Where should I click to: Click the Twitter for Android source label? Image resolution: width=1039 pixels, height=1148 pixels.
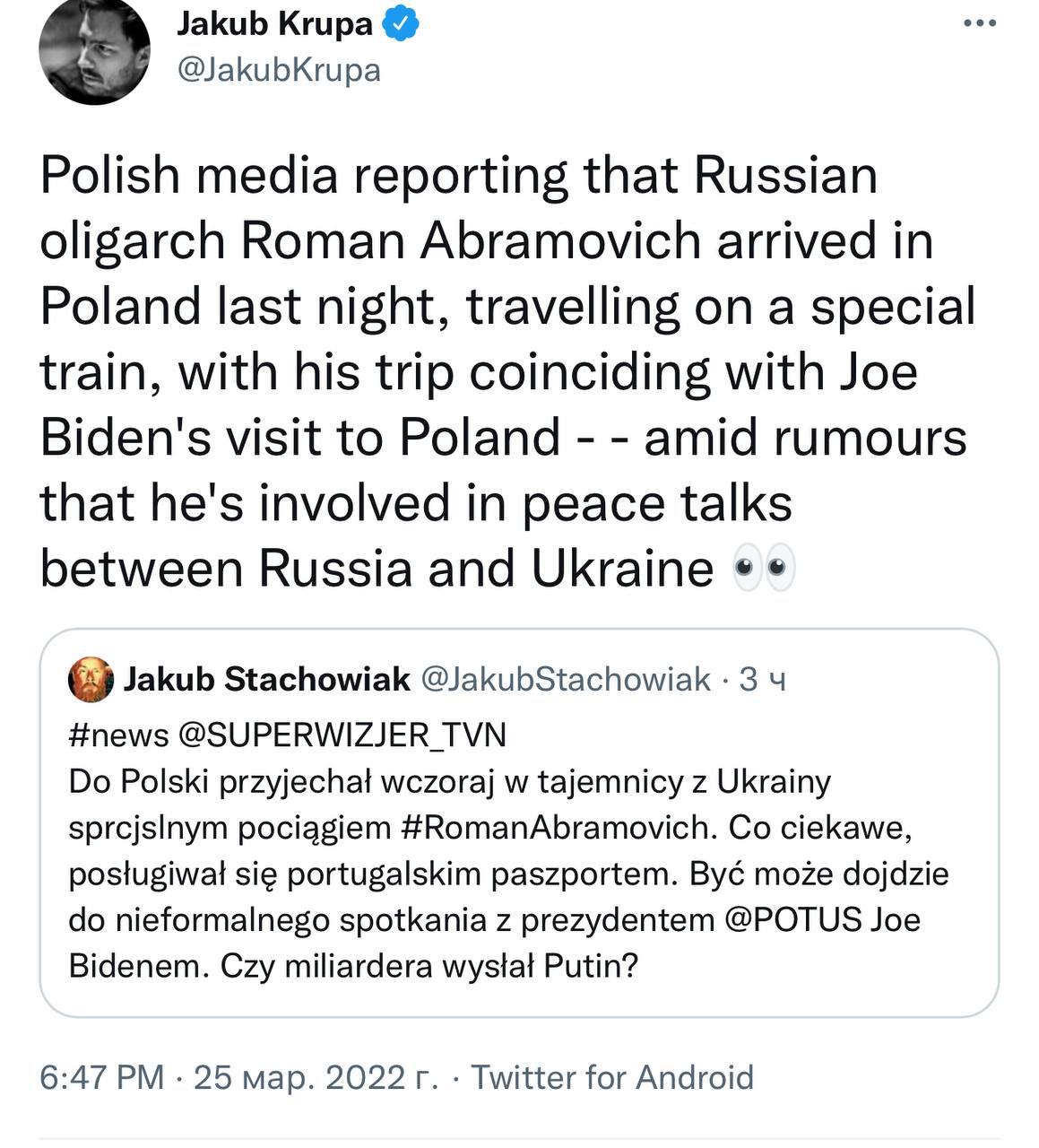coord(612,1076)
